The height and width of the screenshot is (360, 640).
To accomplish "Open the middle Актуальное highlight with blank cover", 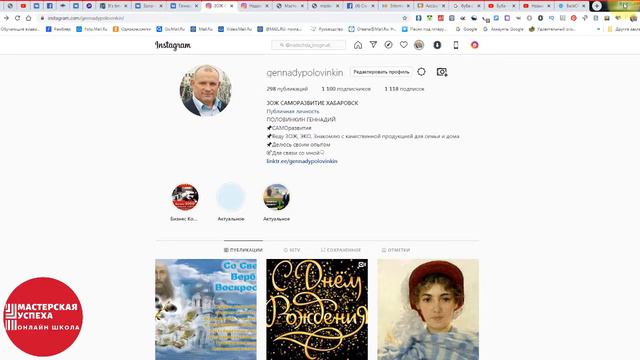I will click(x=231, y=197).
